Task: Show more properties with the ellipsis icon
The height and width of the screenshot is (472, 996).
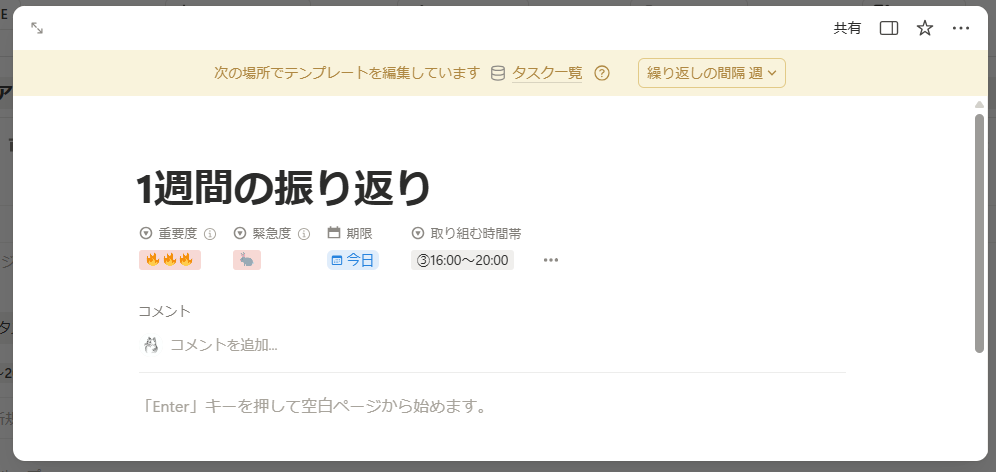Action: (x=551, y=260)
